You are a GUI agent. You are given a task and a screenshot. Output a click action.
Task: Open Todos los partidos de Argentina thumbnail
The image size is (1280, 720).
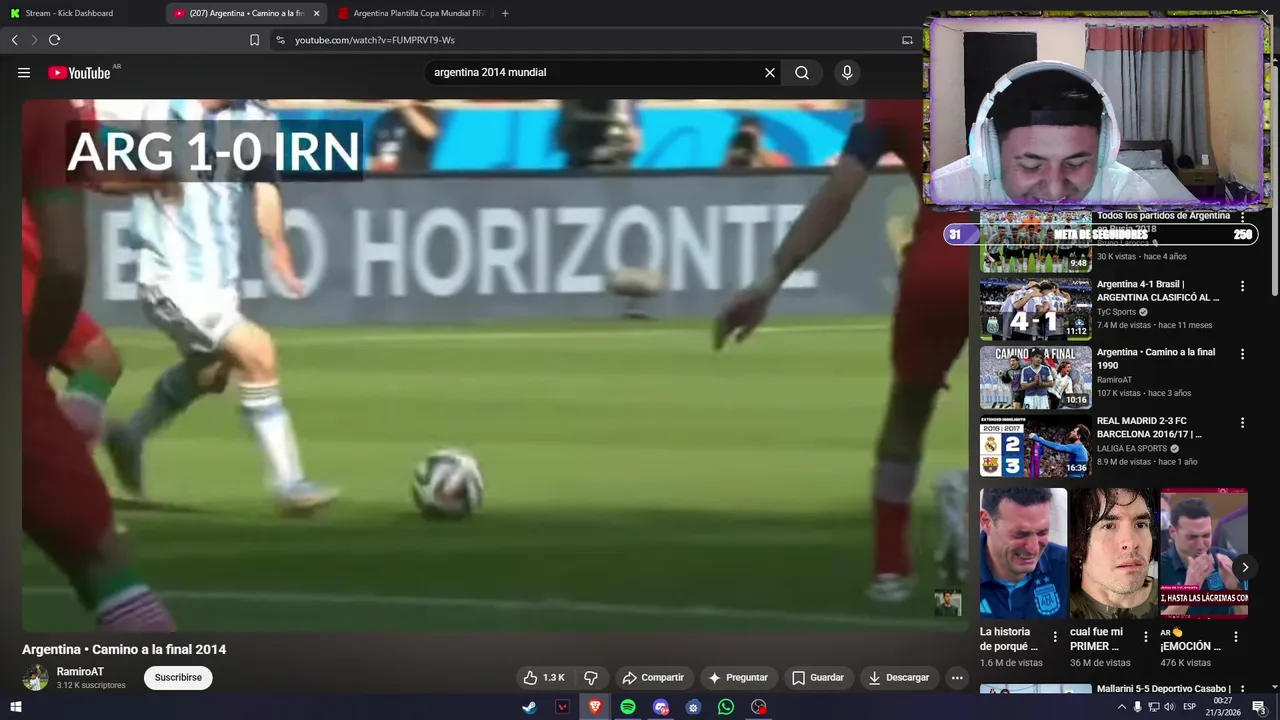(x=1036, y=241)
